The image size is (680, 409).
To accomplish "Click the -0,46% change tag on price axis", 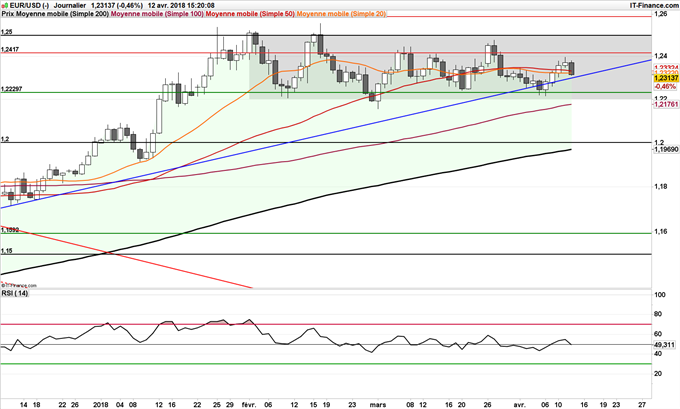I will click(666, 87).
